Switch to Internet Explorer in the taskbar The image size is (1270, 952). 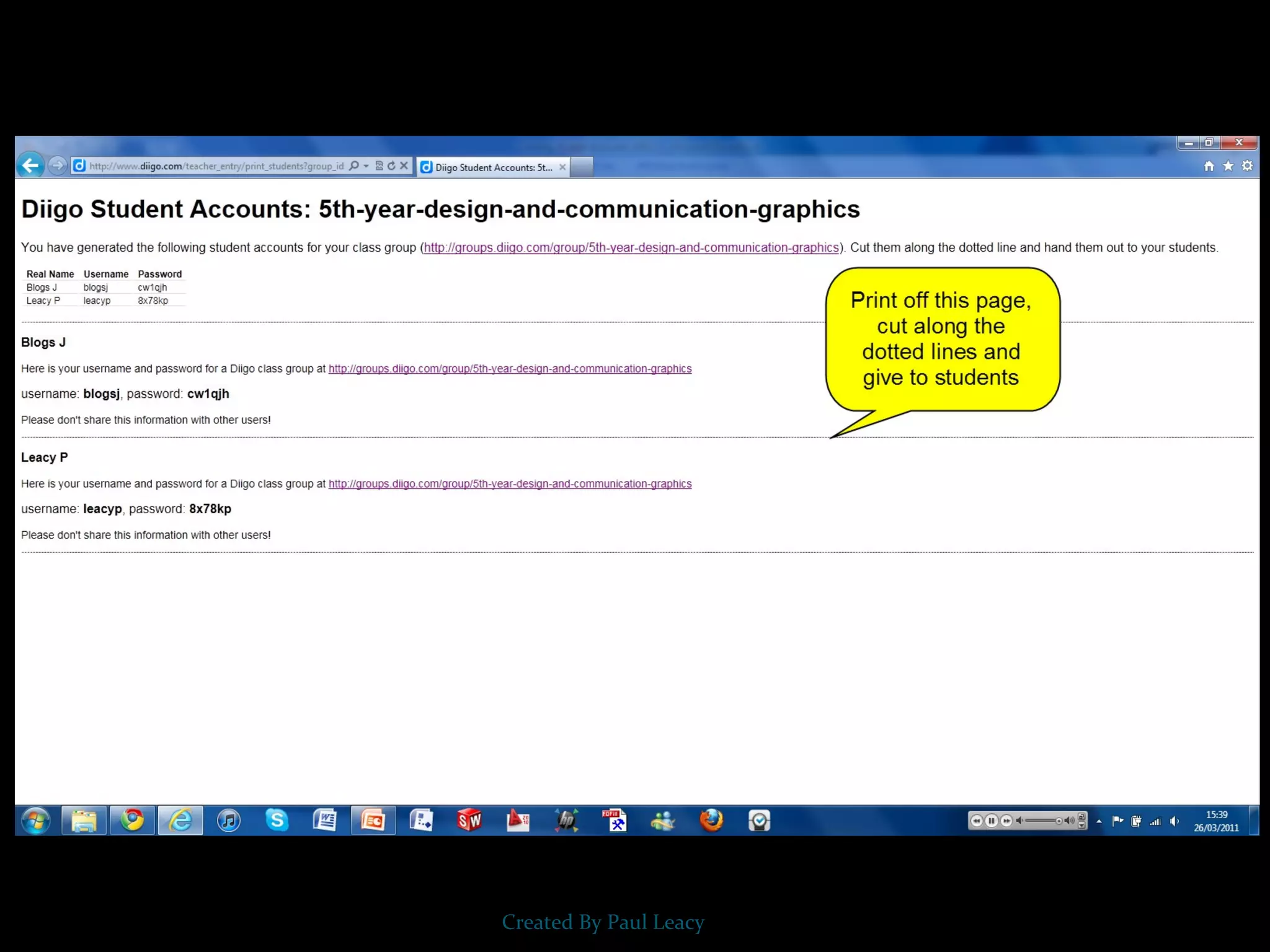[x=180, y=821]
